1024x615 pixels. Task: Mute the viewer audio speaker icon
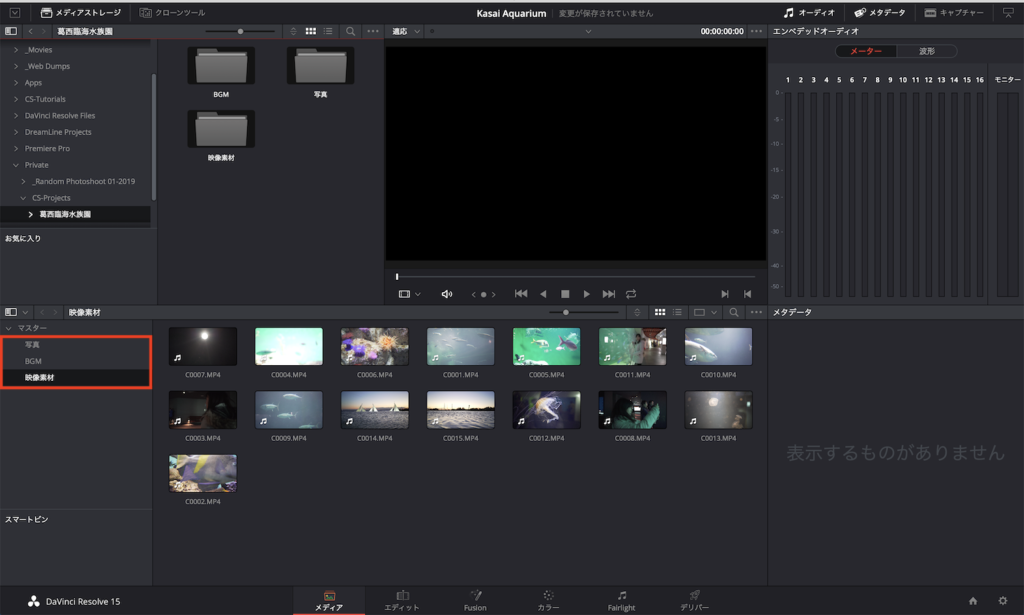tap(447, 294)
